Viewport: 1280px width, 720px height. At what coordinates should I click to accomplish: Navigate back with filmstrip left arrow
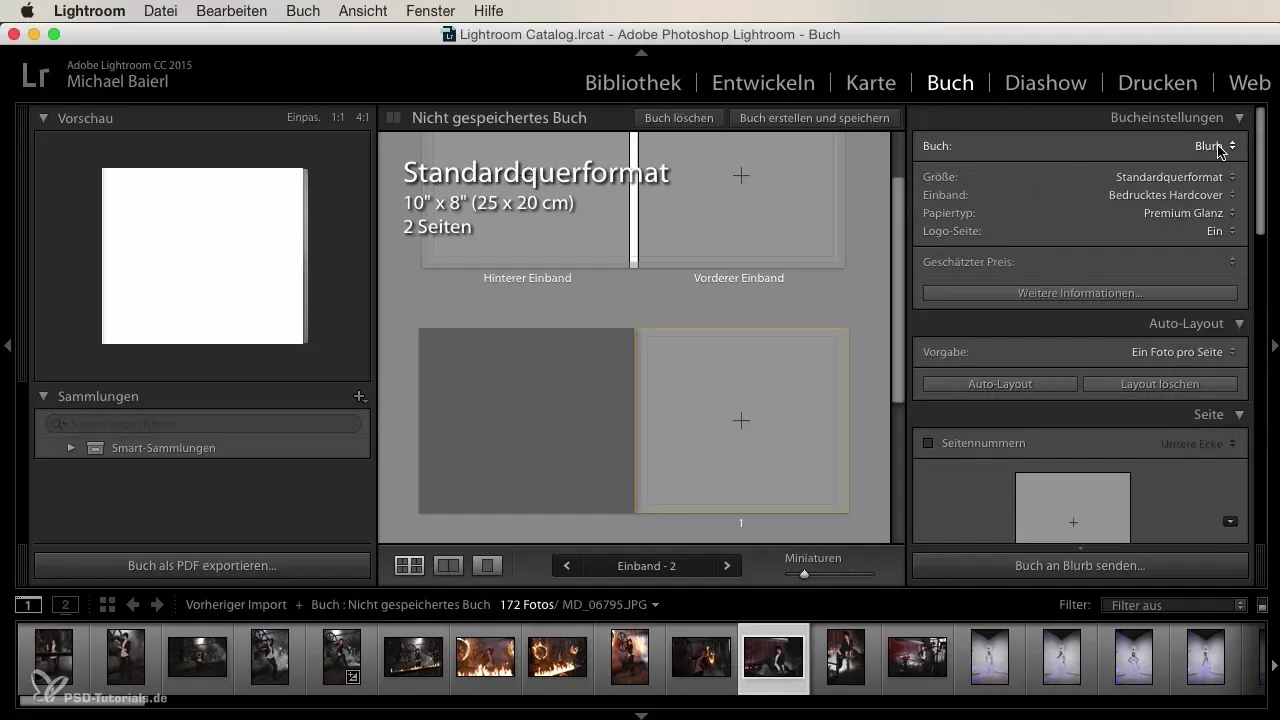pyautogui.click(x=133, y=605)
